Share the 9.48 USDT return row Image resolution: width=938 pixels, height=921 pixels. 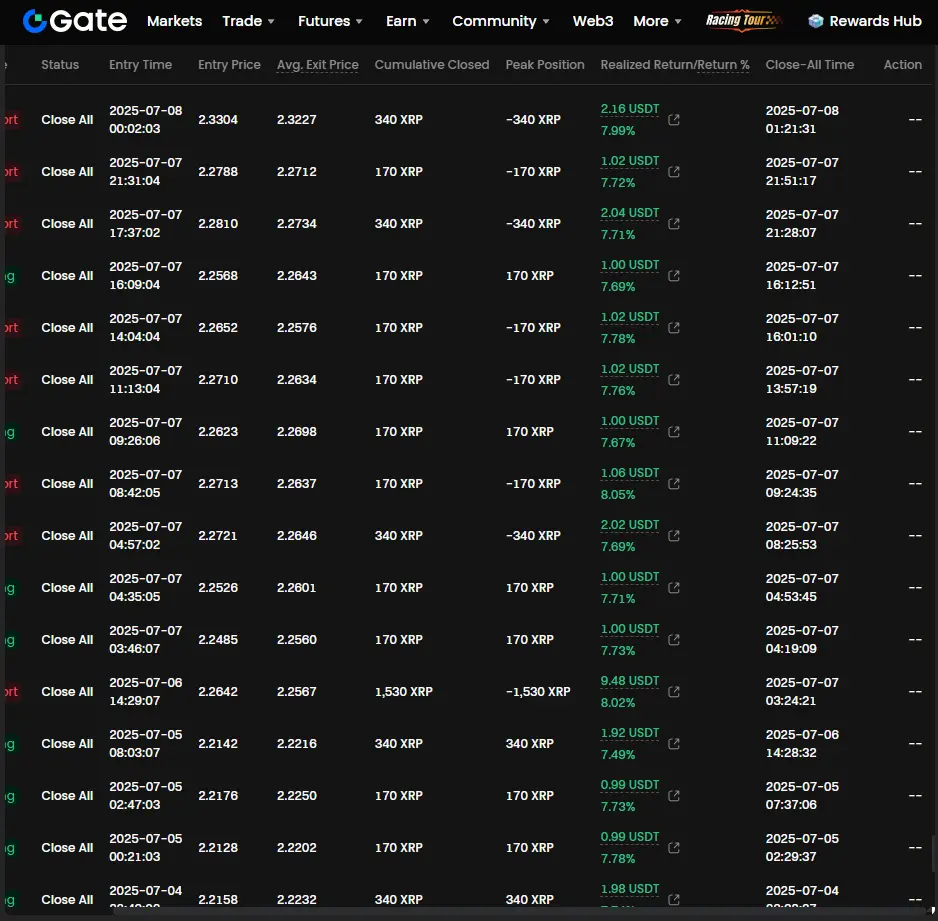pyautogui.click(x=674, y=692)
